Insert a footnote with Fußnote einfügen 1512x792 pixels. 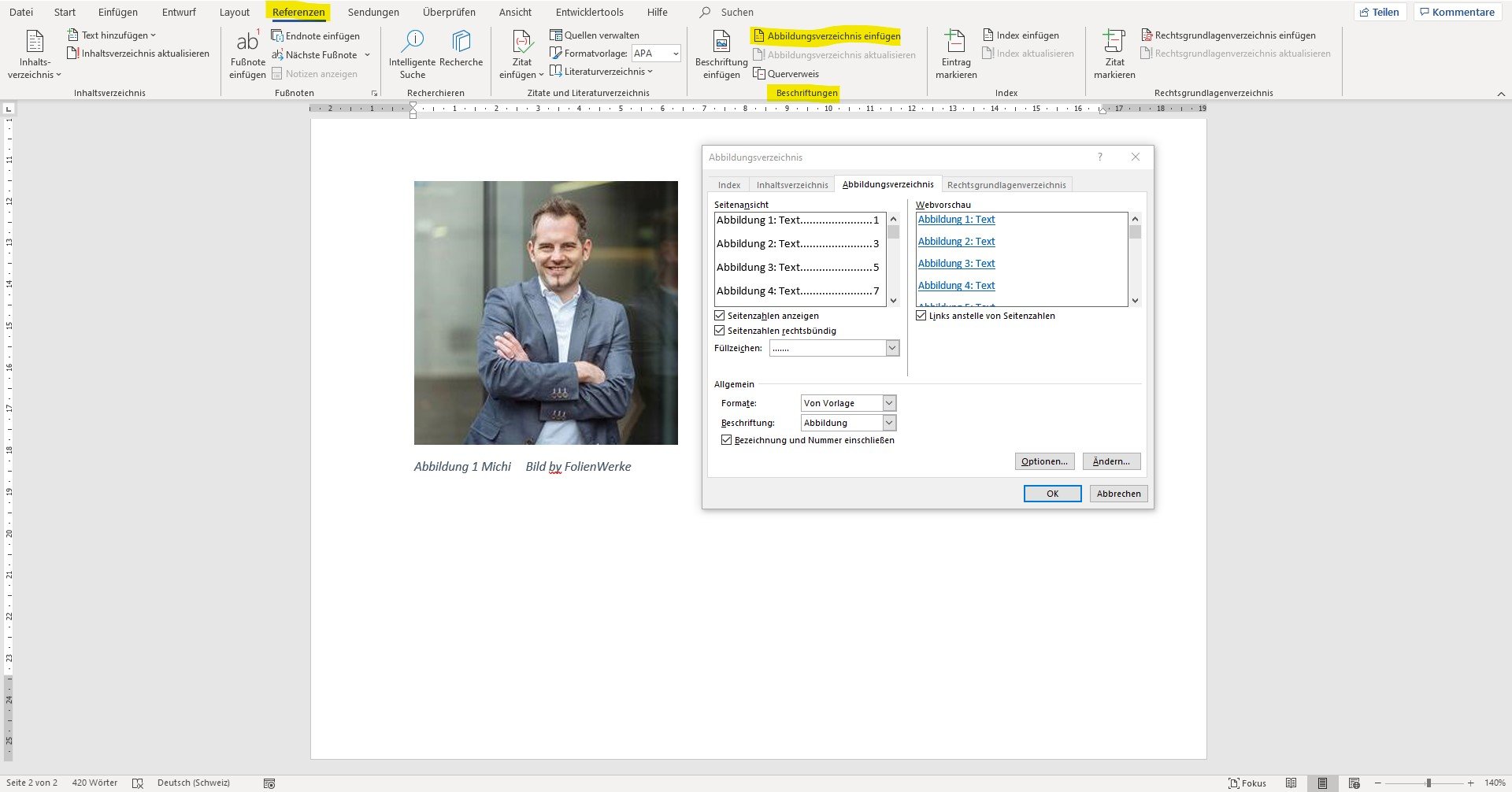[x=247, y=54]
